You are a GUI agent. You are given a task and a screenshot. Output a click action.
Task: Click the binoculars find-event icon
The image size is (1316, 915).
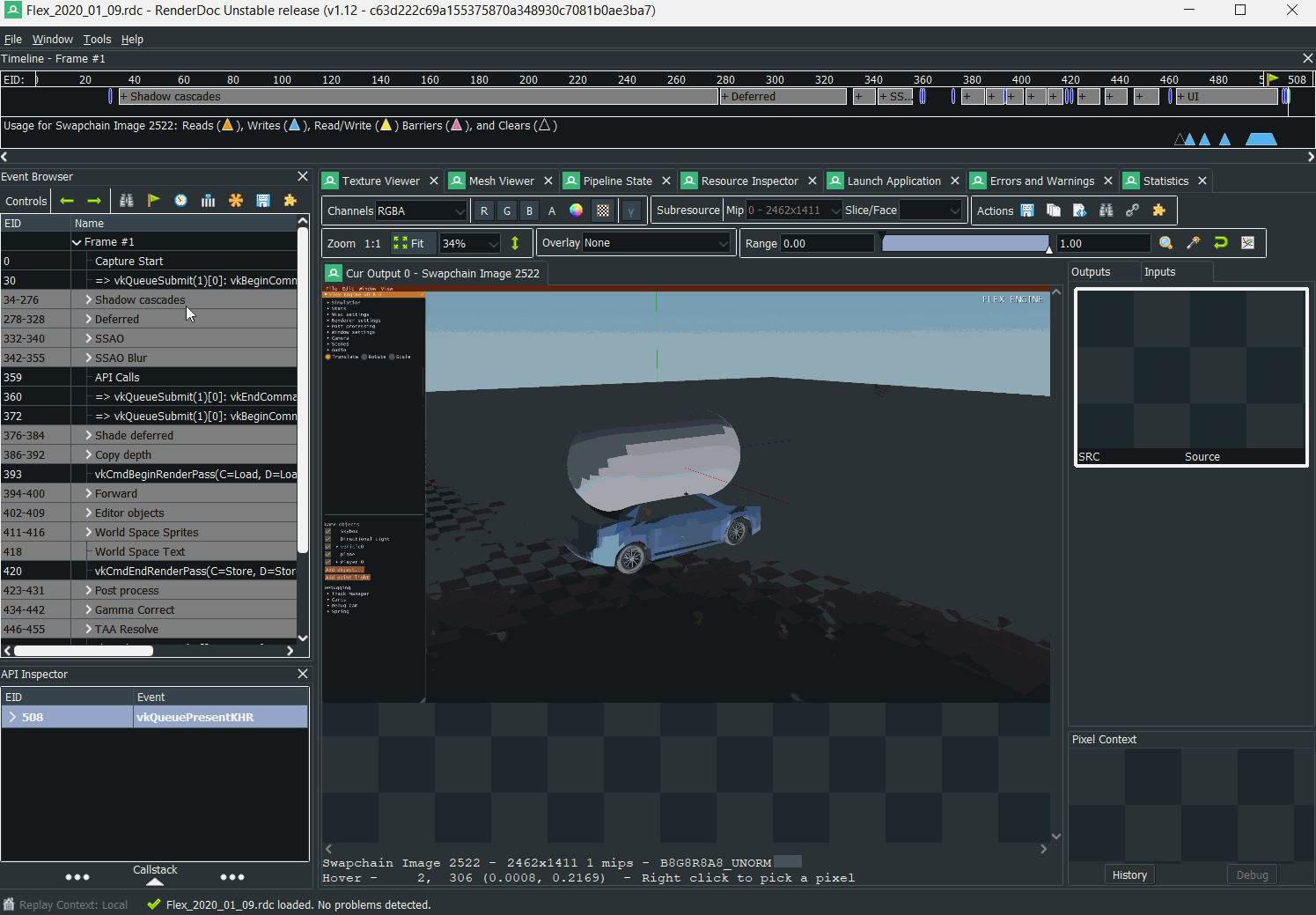click(x=127, y=201)
